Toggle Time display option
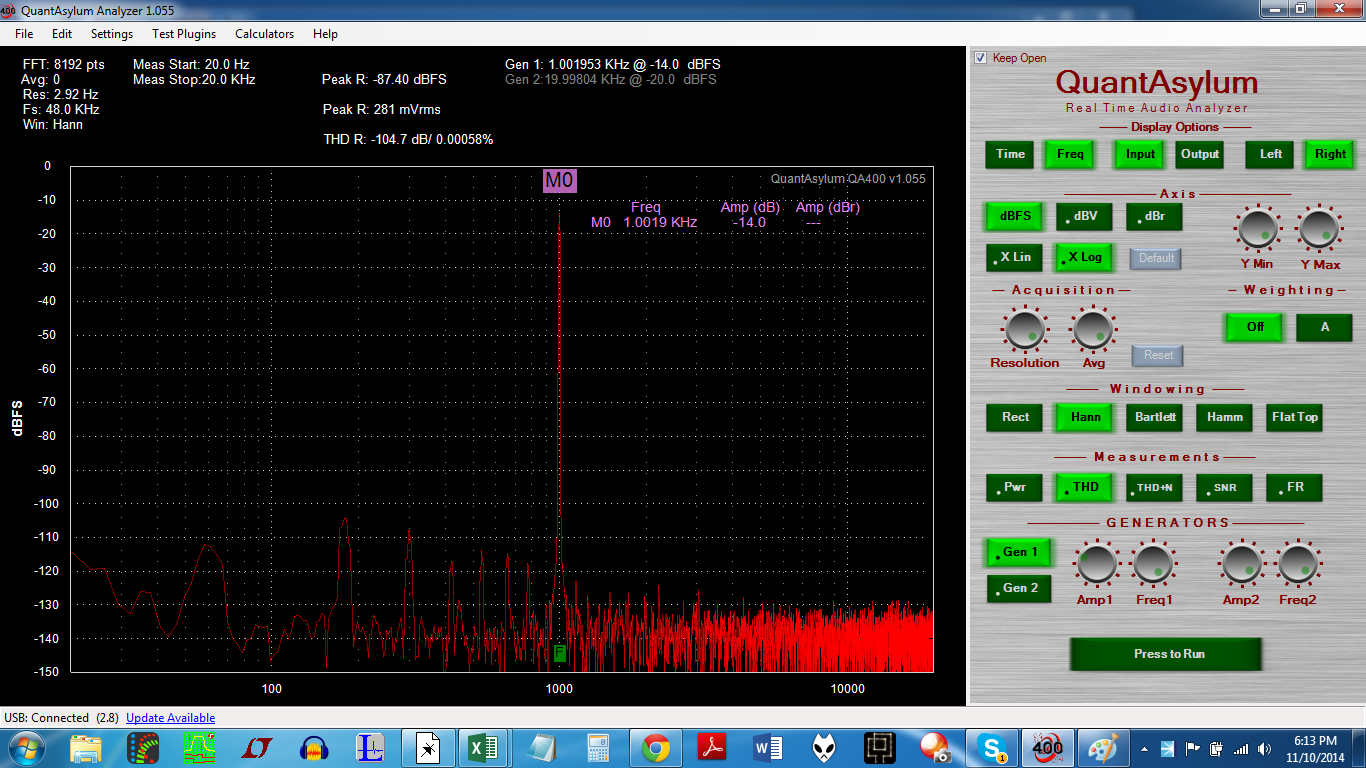Screen dimensions: 1366x768 point(1010,154)
